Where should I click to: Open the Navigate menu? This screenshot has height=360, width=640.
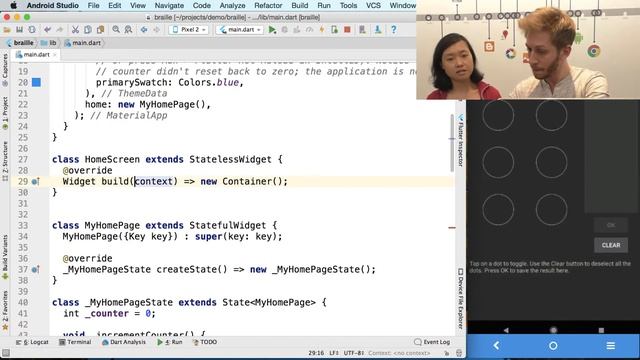pos(169,5)
